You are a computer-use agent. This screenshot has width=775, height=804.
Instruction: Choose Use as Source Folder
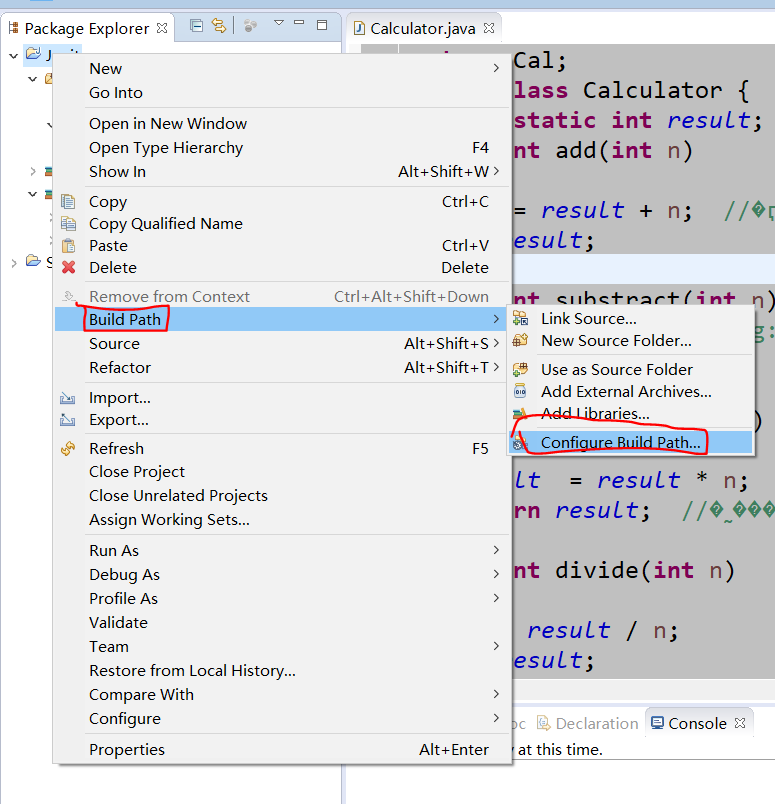point(631,369)
